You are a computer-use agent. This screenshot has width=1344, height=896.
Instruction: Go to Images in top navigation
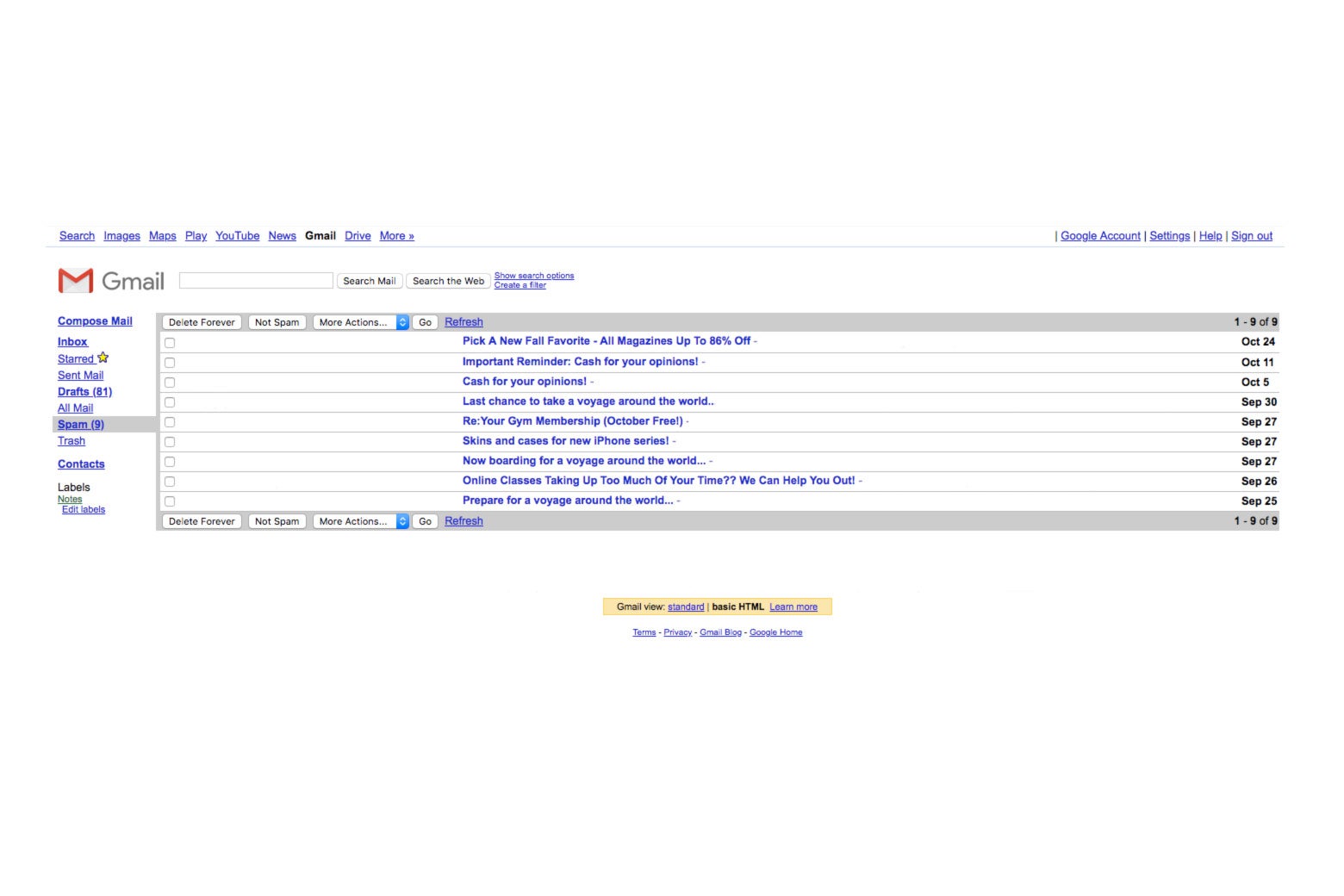click(x=121, y=236)
